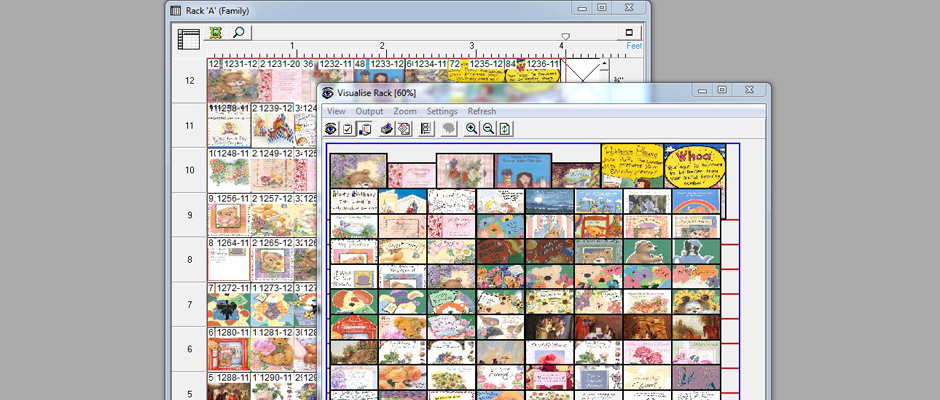Open the View menu
Image resolution: width=940 pixels, height=400 pixels.
[x=336, y=111]
